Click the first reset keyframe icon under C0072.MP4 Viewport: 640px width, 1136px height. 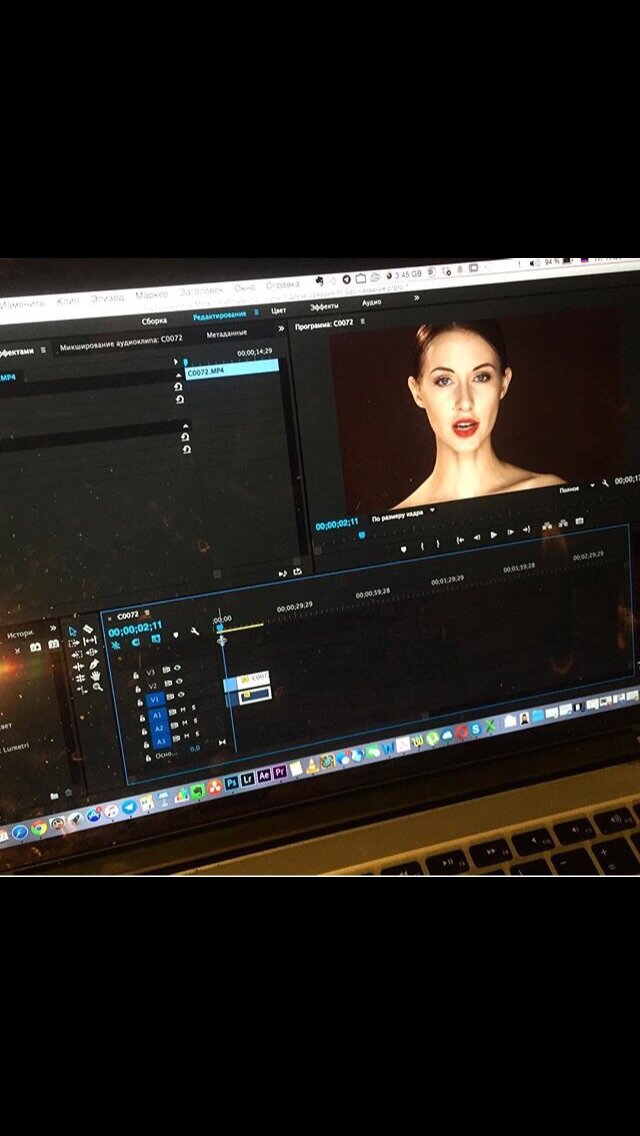[x=179, y=387]
